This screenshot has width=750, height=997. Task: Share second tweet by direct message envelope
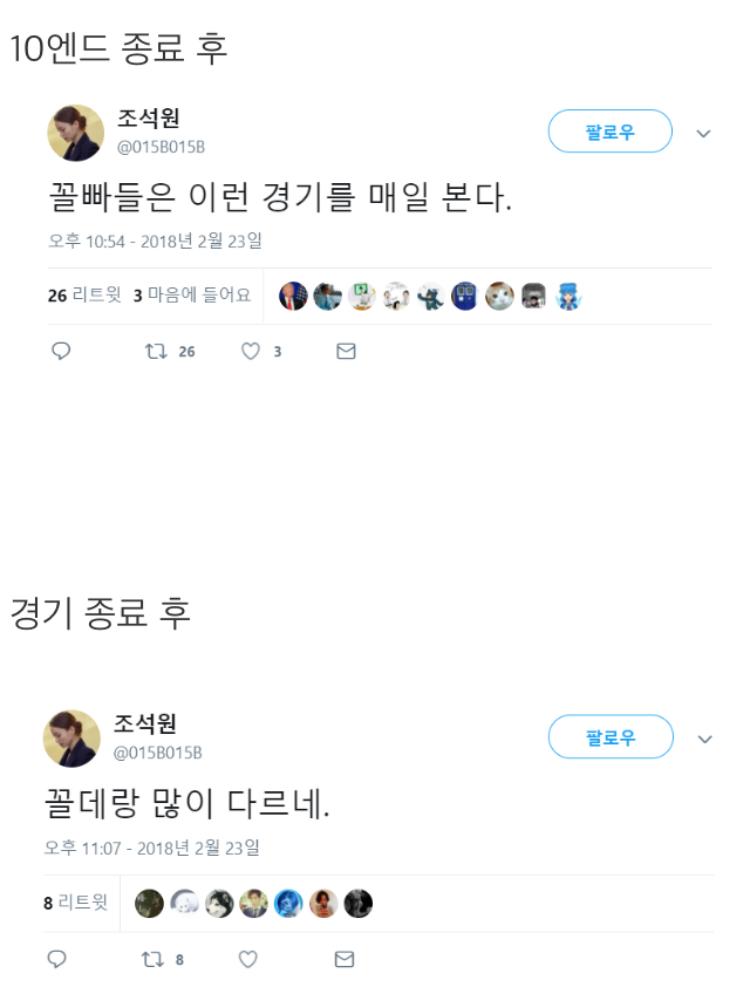point(344,959)
